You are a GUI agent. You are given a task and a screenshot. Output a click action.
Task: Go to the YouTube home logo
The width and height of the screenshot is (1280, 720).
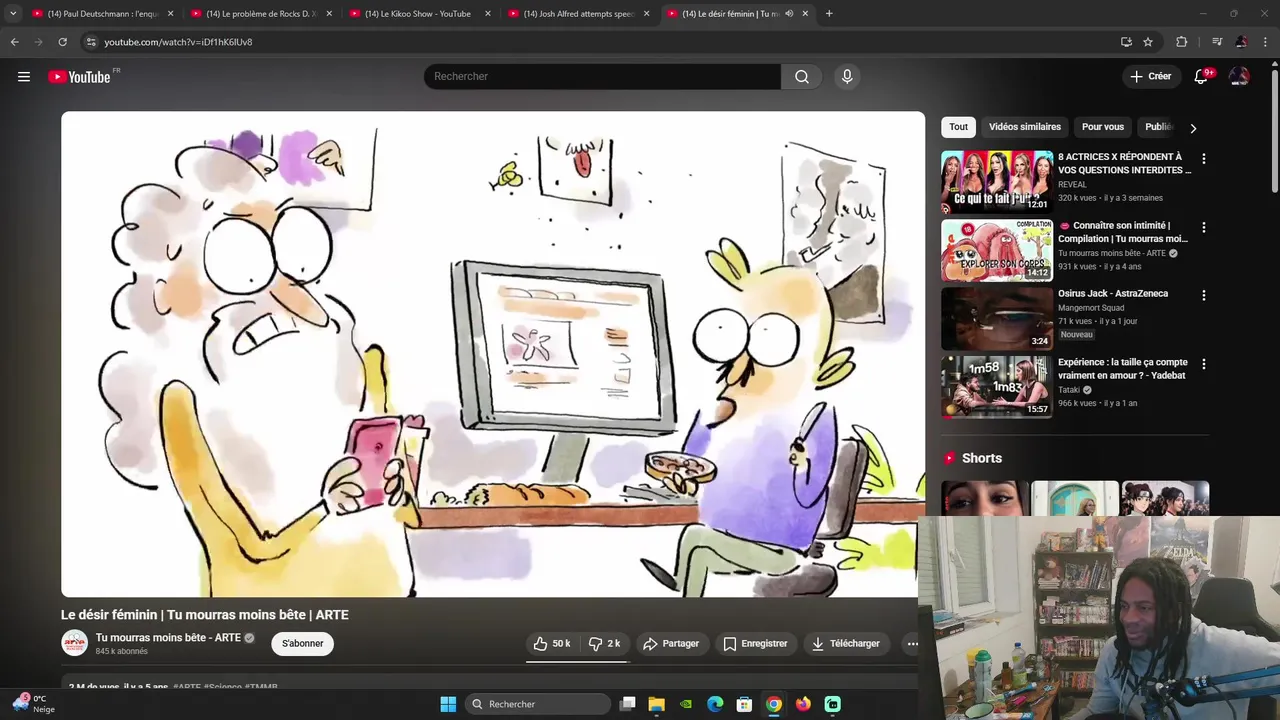80,77
